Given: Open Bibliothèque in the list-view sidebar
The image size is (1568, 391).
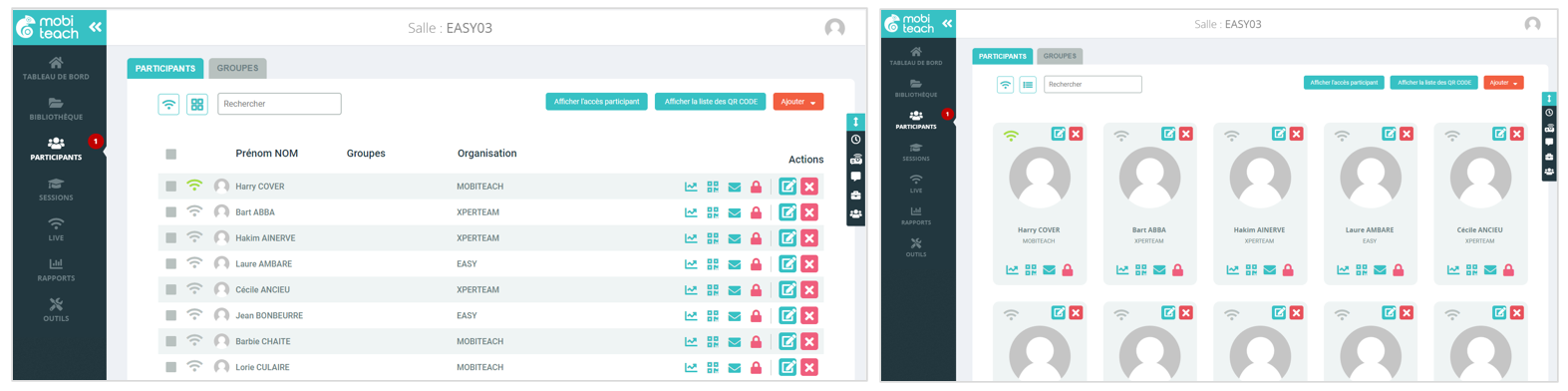Looking at the screenshot, I should pos(56,109).
